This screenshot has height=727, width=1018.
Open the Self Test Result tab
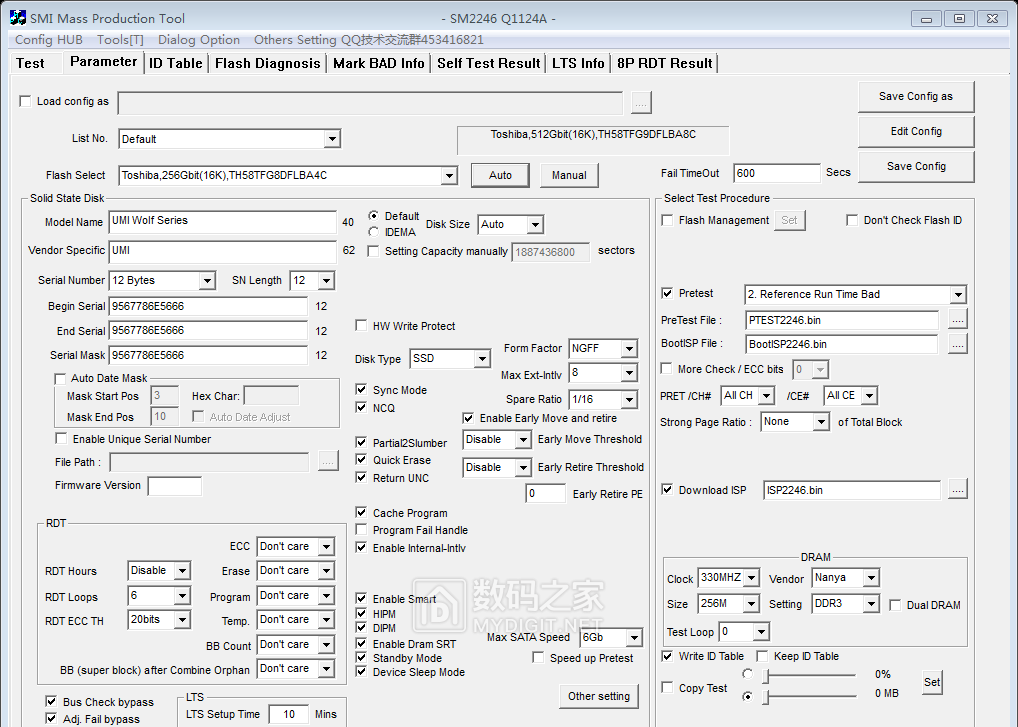[x=488, y=63]
